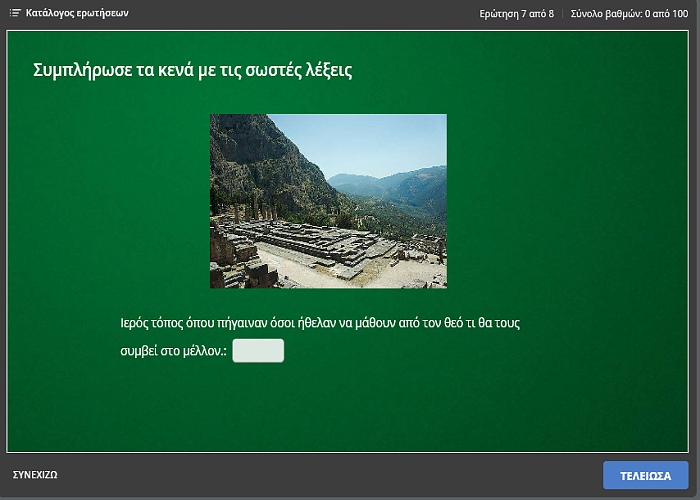Click the Κατάλογος ερωτήσεων label
The width and height of the screenshot is (700, 500).
pyautogui.click(x=77, y=13)
